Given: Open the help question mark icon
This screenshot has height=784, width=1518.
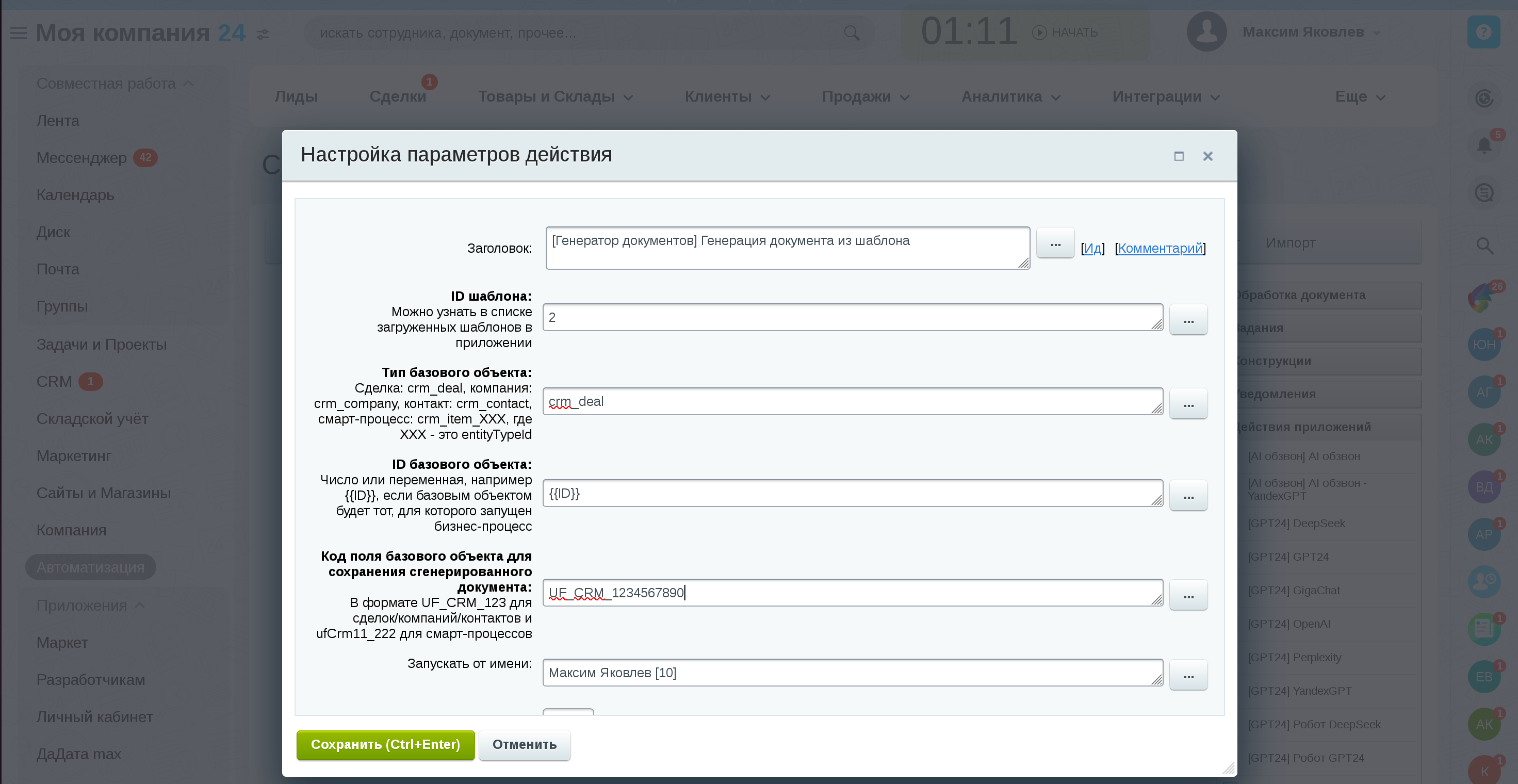Looking at the screenshot, I should [x=1483, y=32].
